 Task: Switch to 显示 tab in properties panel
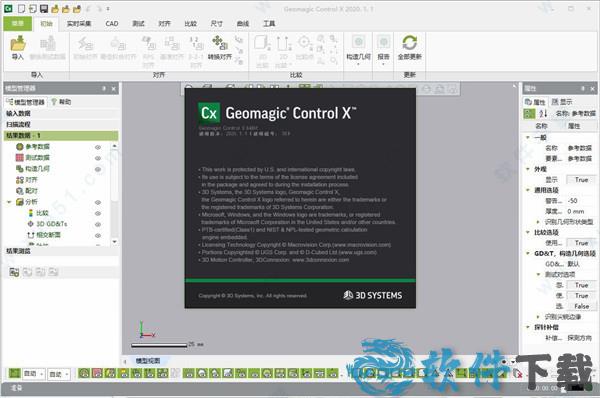562,102
